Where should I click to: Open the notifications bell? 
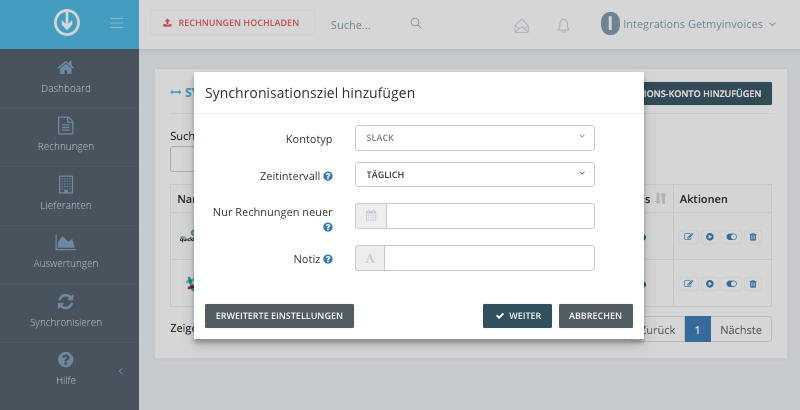(x=563, y=25)
